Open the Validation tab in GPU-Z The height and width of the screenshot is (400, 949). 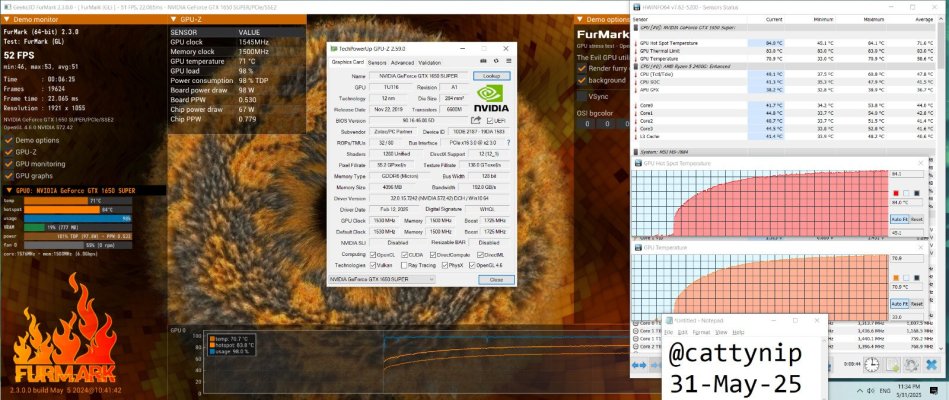tap(430, 62)
